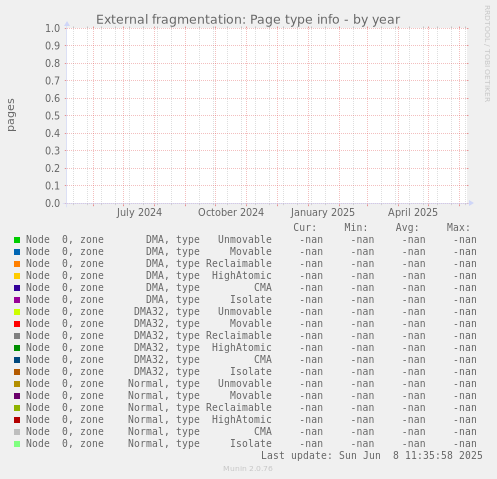This screenshot has height=479, width=497.
Task: Select legend text 'DMA32, type HighAtomic'
Action: 203,348
